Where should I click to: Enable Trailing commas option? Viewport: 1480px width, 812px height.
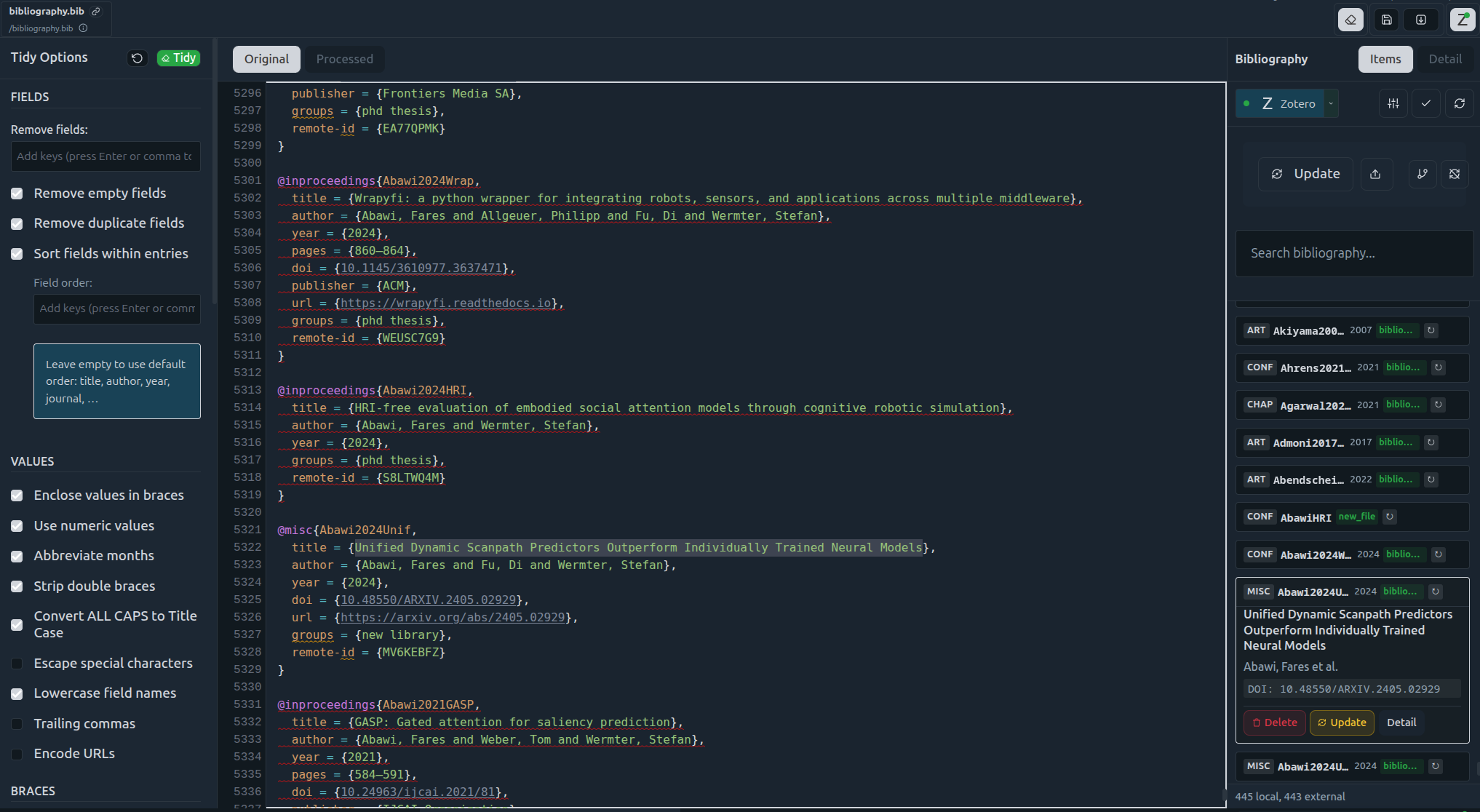(17, 724)
